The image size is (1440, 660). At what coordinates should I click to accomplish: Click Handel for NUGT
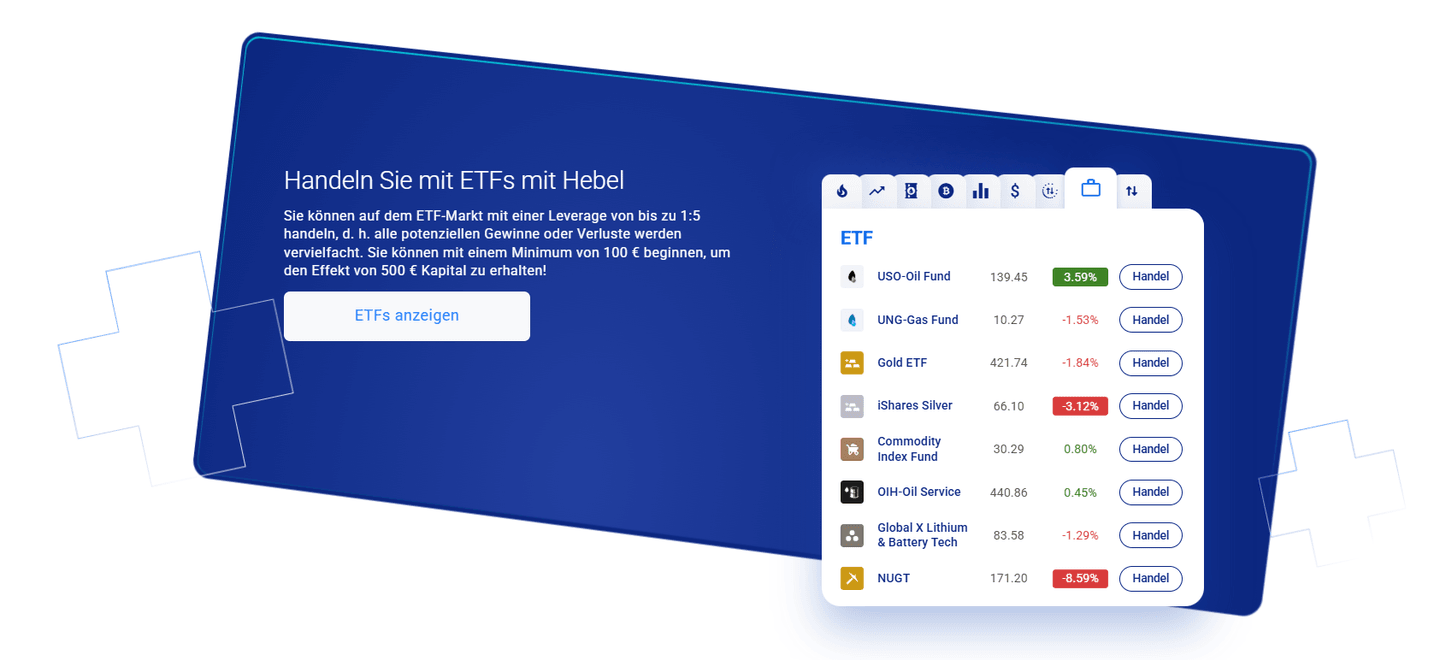(x=1151, y=578)
